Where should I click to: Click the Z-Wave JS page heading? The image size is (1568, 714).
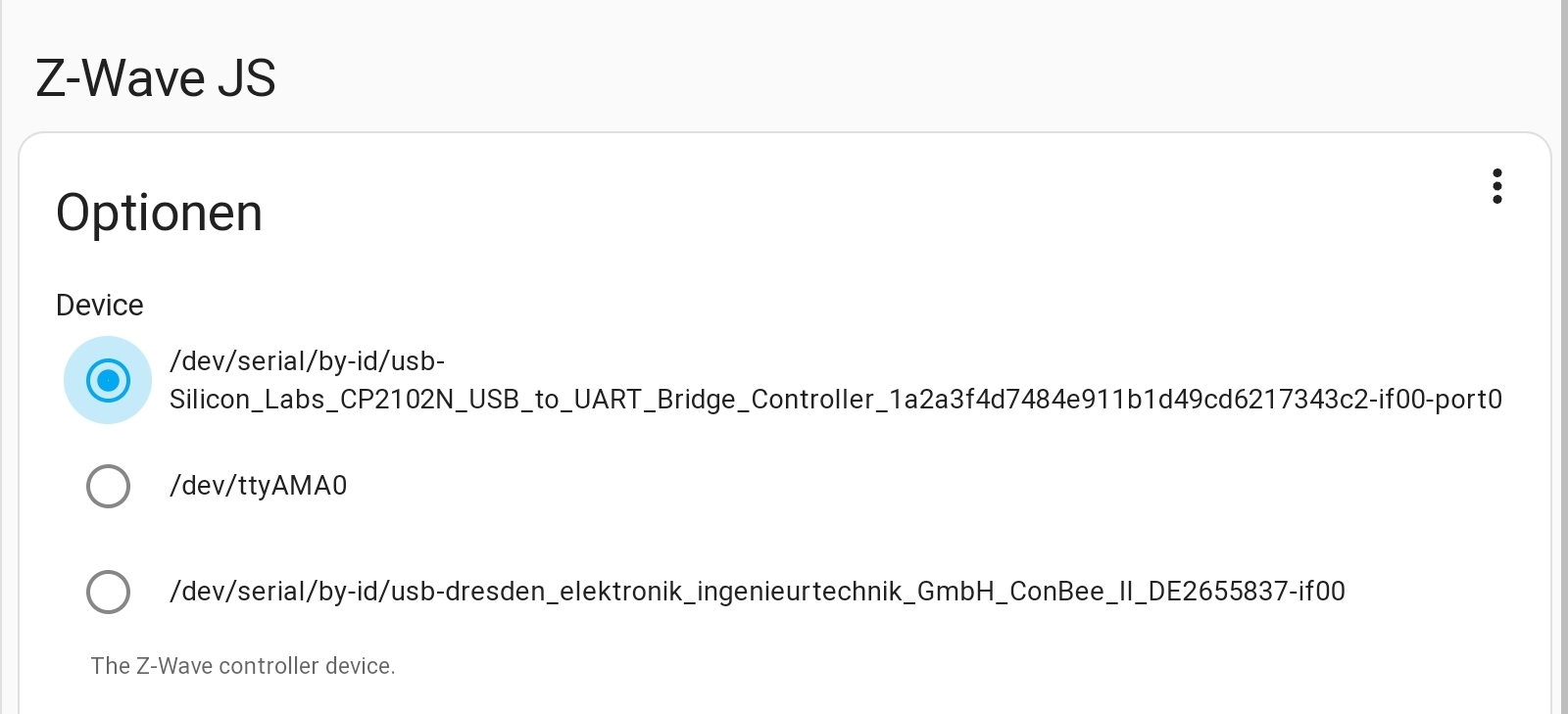coord(155,77)
